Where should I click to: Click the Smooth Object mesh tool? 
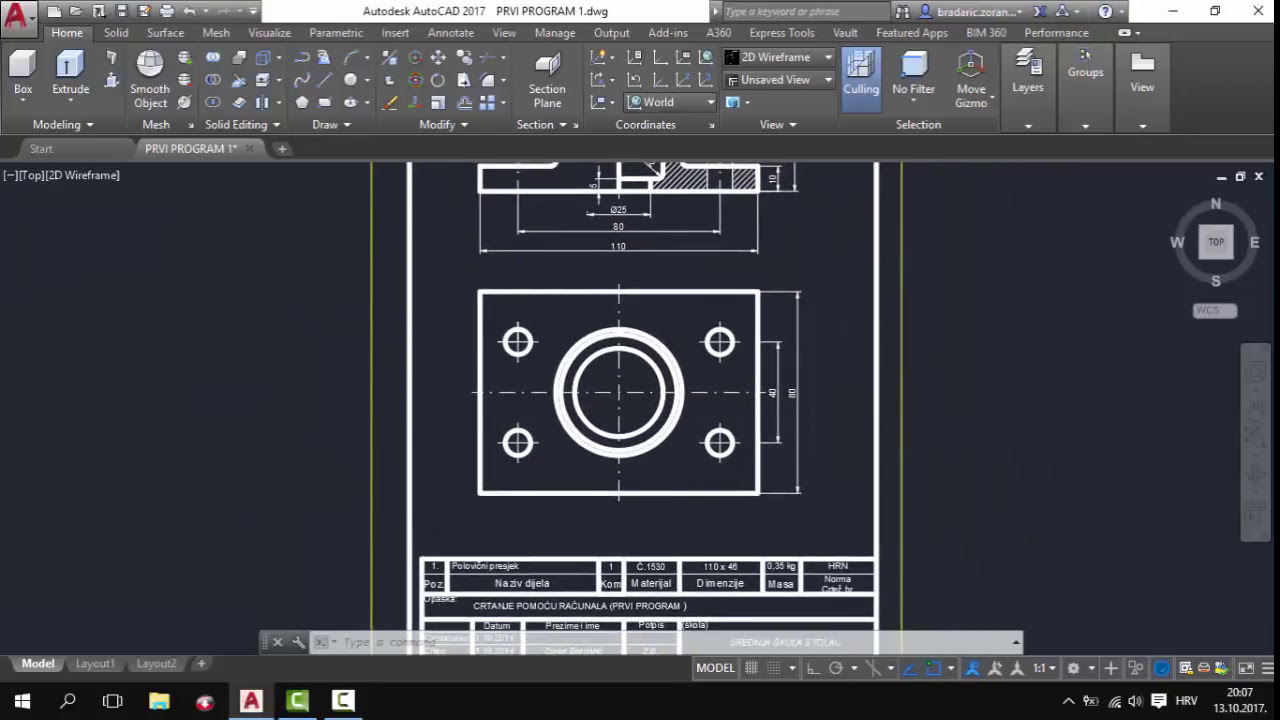tap(150, 79)
